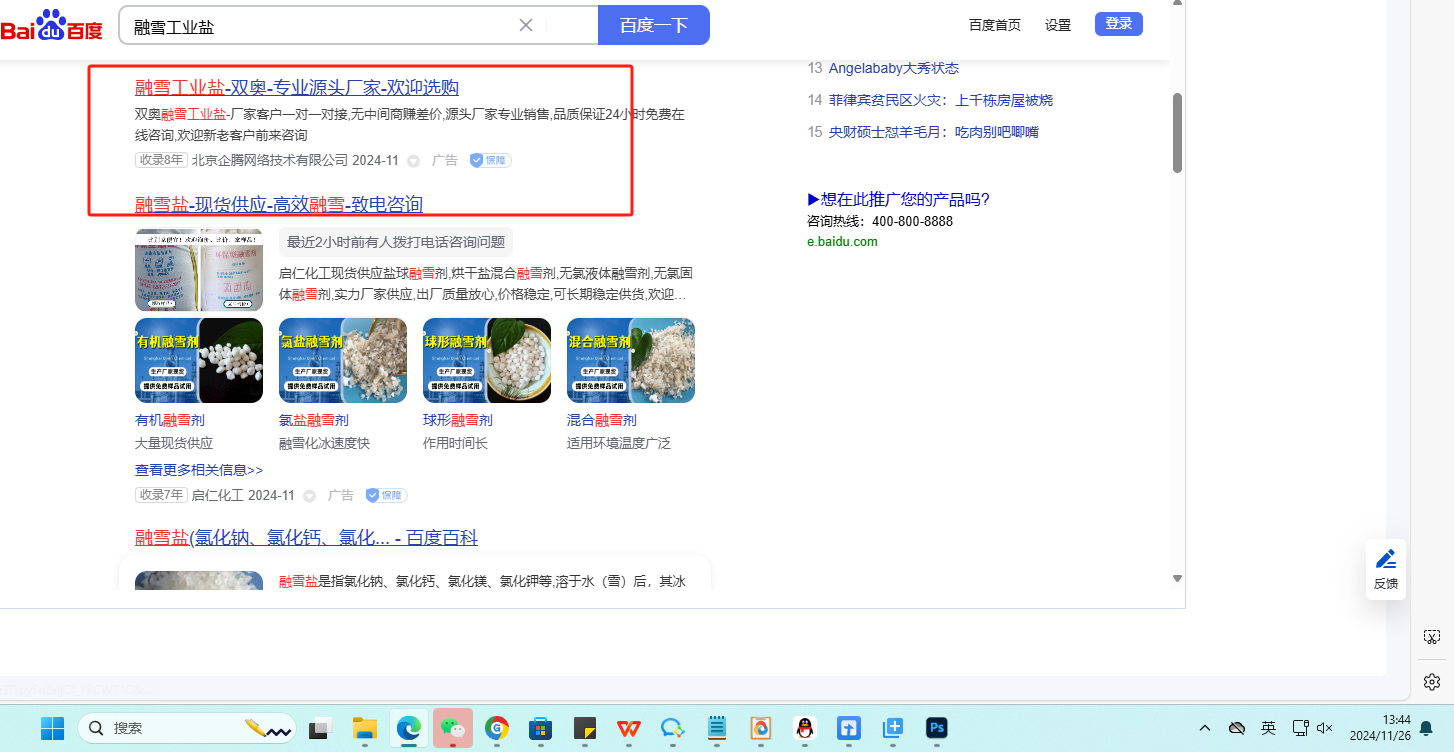Click the Baidu logo

click(52, 26)
